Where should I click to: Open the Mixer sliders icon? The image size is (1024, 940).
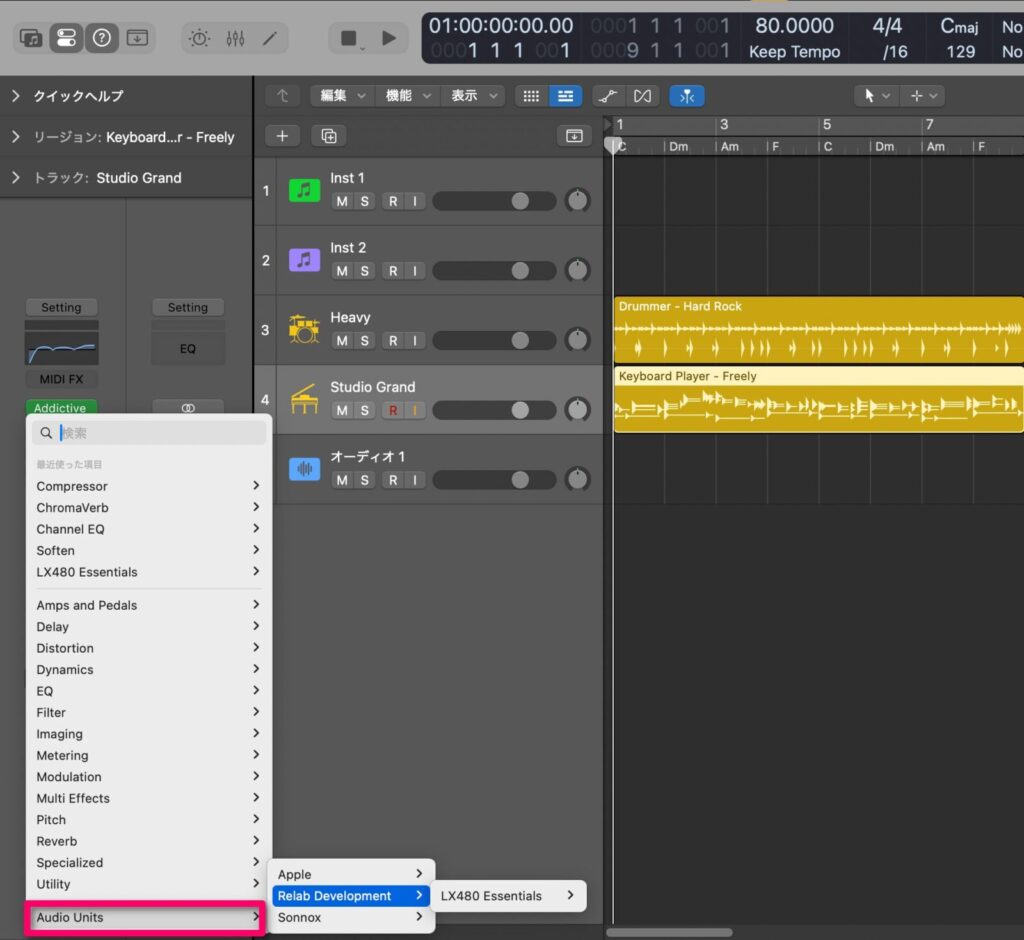click(235, 39)
